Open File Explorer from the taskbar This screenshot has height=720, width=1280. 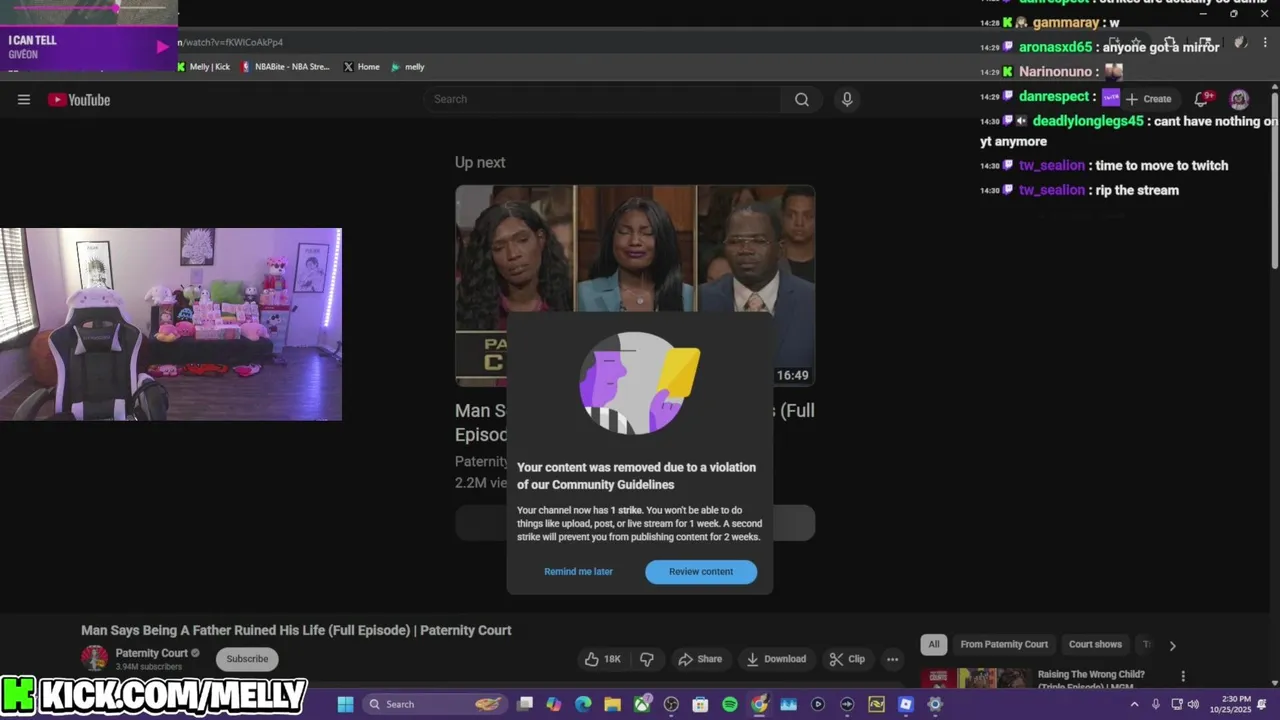pos(612,704)
